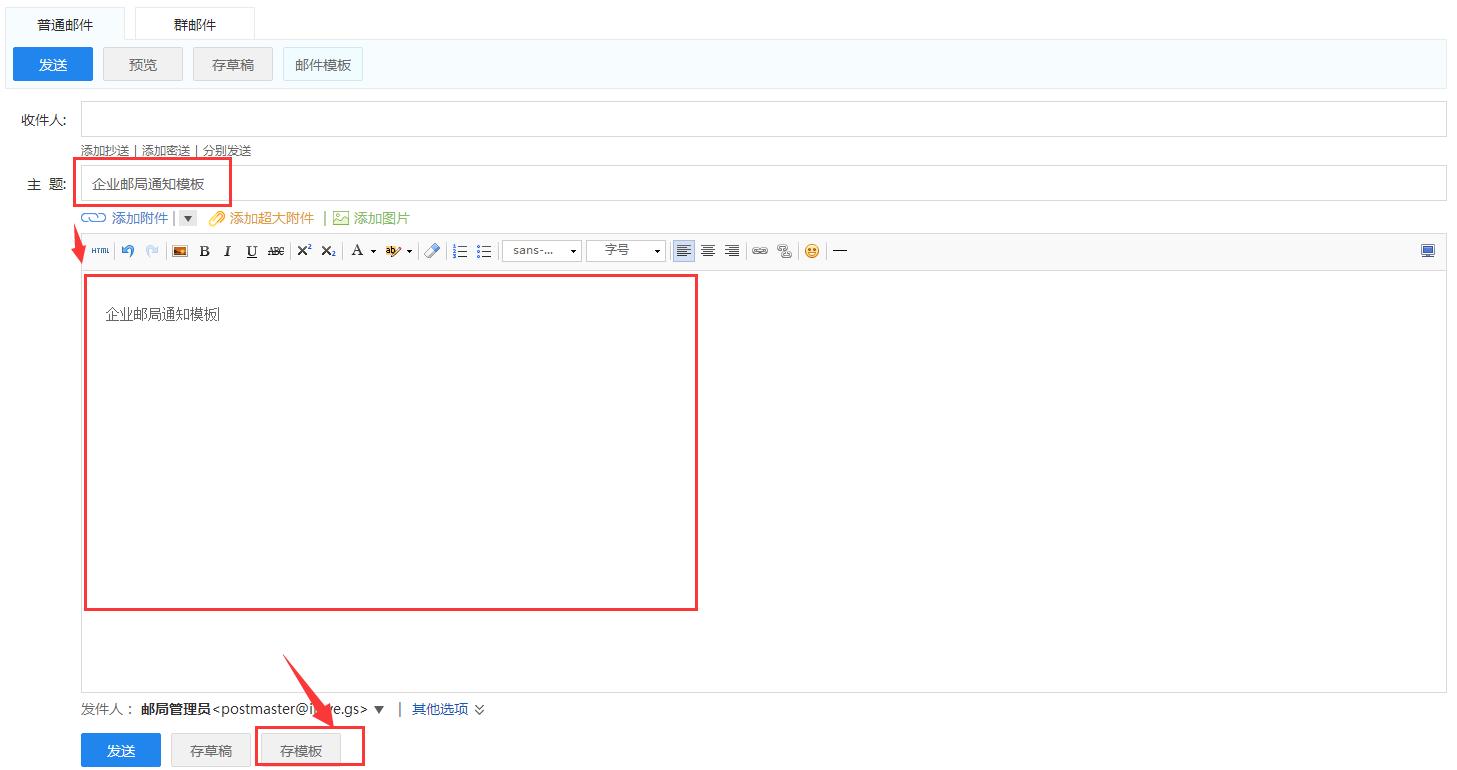Image resolution: width=1457 pixels, height=770 pixels.
Task: Align text to the right
Action: 732,251
